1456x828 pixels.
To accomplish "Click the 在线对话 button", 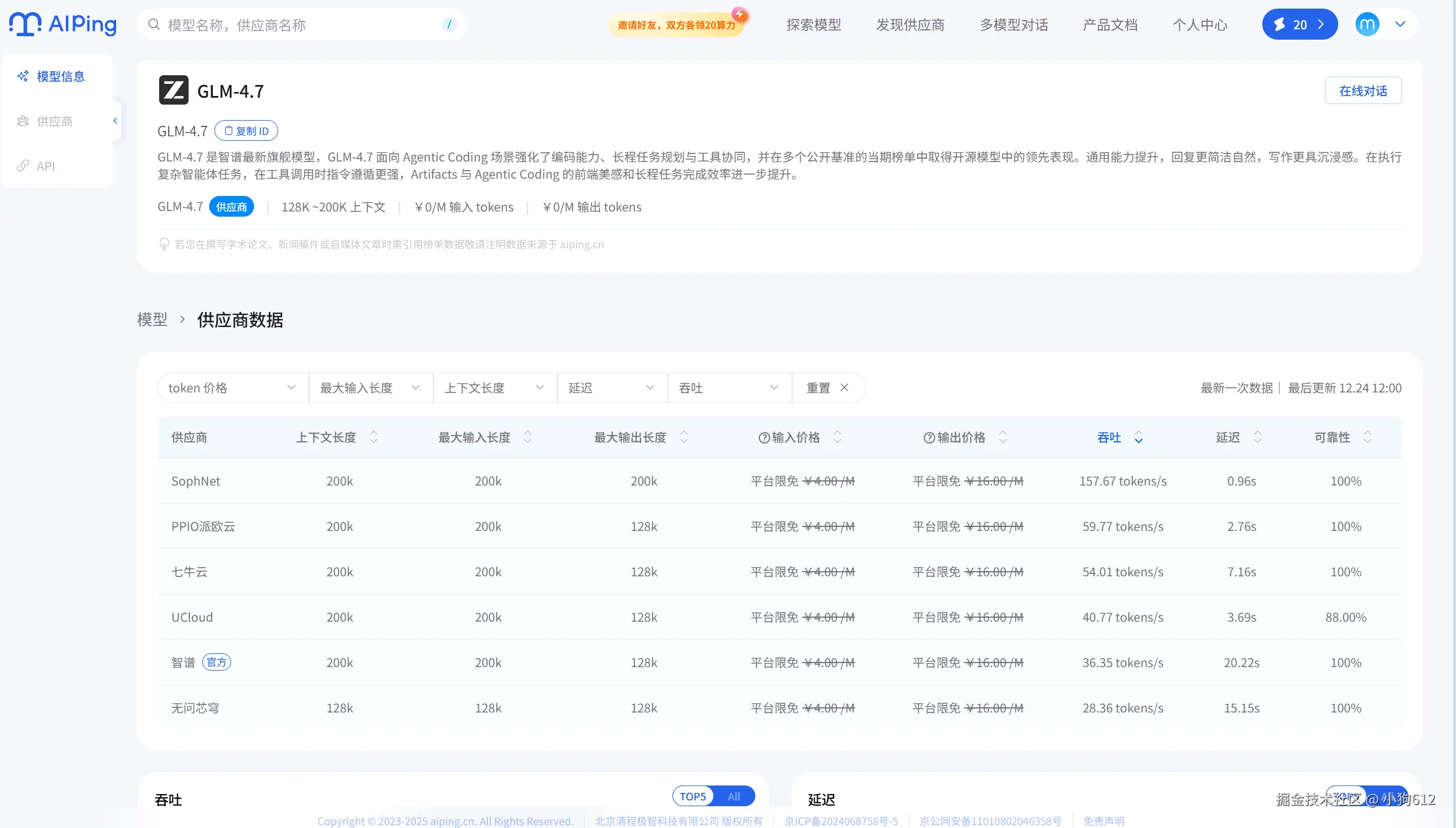I will pos(1363,91).
